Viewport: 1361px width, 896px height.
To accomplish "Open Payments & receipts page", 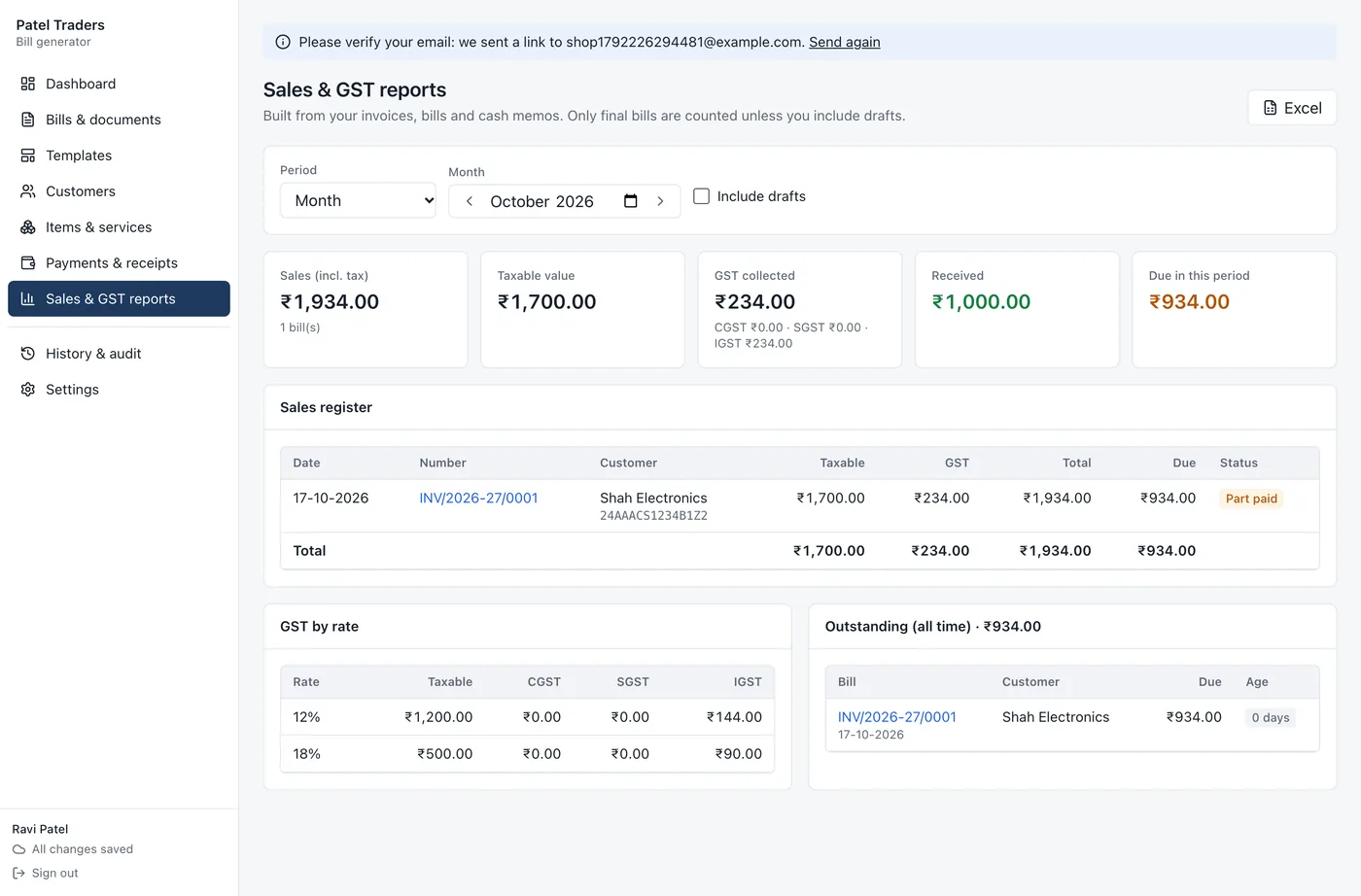I will point(119,263).
